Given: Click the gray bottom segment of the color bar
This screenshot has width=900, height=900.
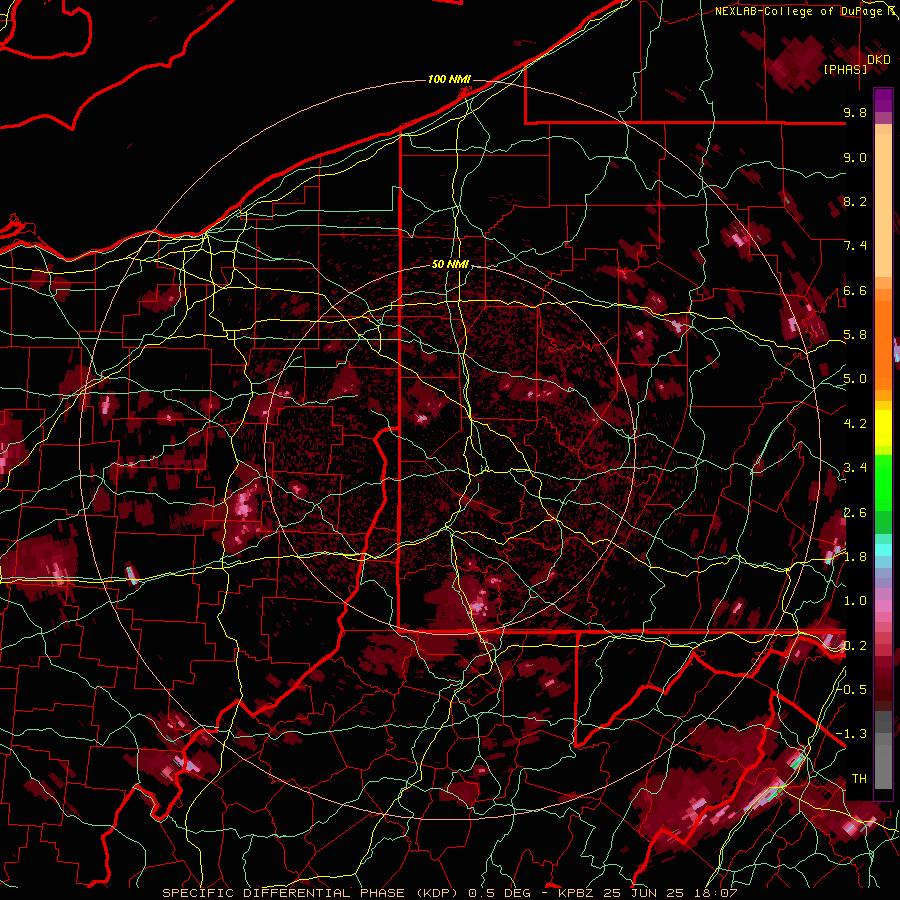Looking at the screenshot, I should [883, 766].
